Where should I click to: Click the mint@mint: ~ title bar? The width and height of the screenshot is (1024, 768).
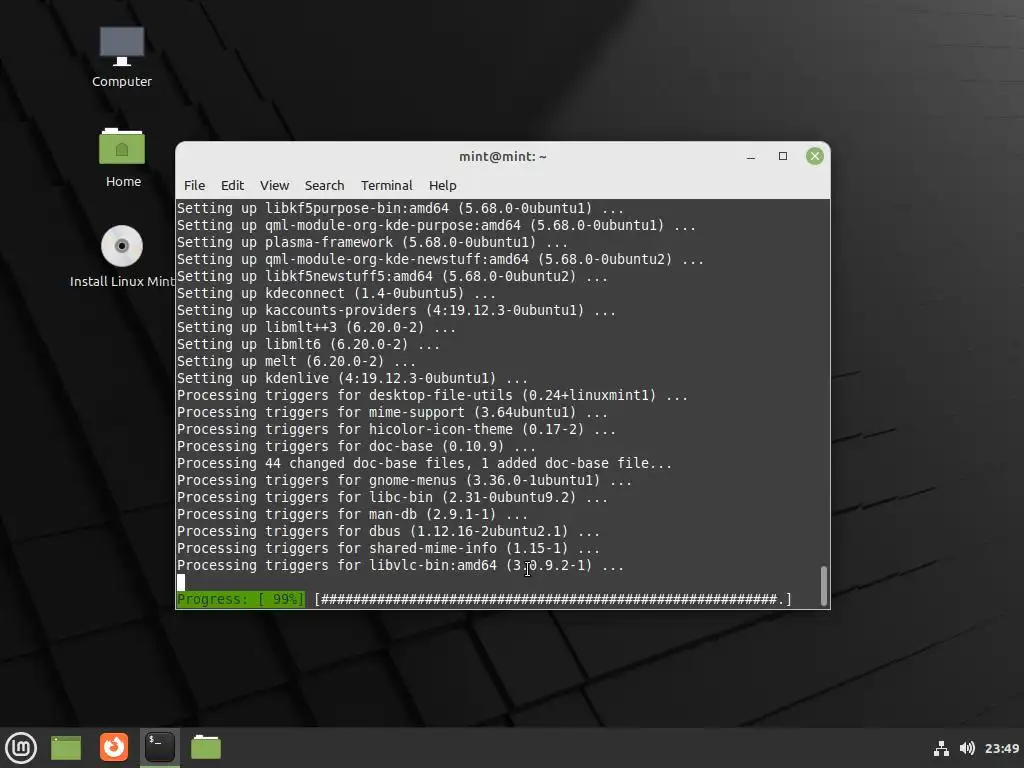[x=503, y=157]
